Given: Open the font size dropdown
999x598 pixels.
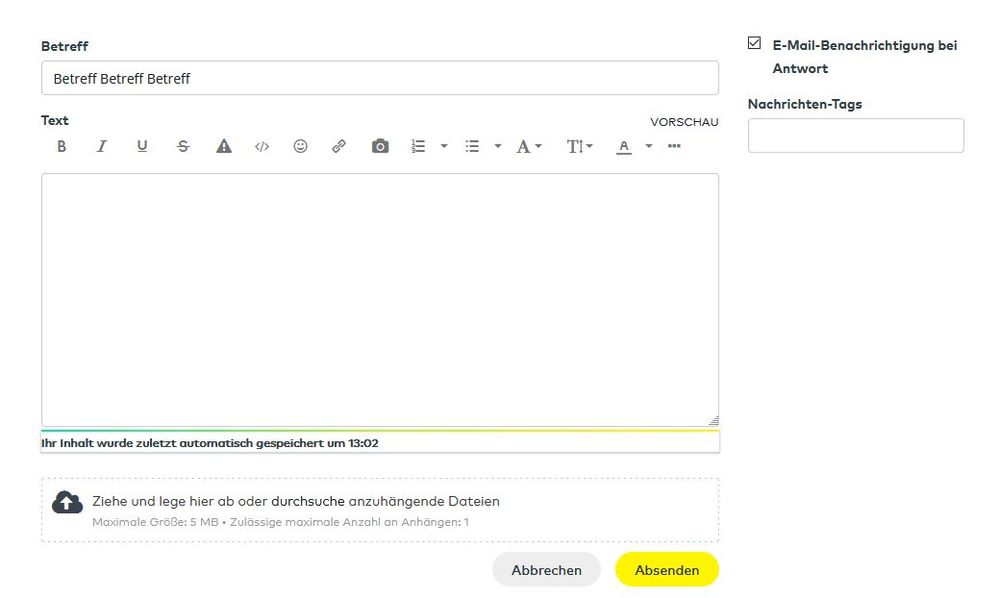Looking at the screenshot, I should [580, 146].
